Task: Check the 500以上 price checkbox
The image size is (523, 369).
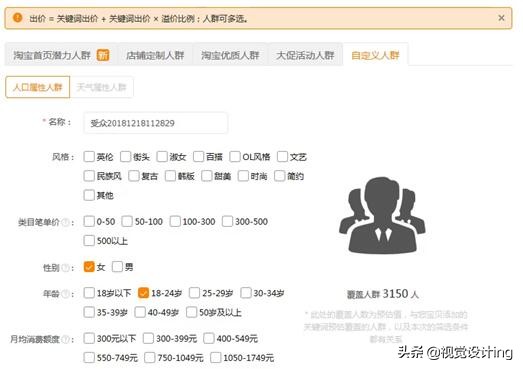Action: 89,241
